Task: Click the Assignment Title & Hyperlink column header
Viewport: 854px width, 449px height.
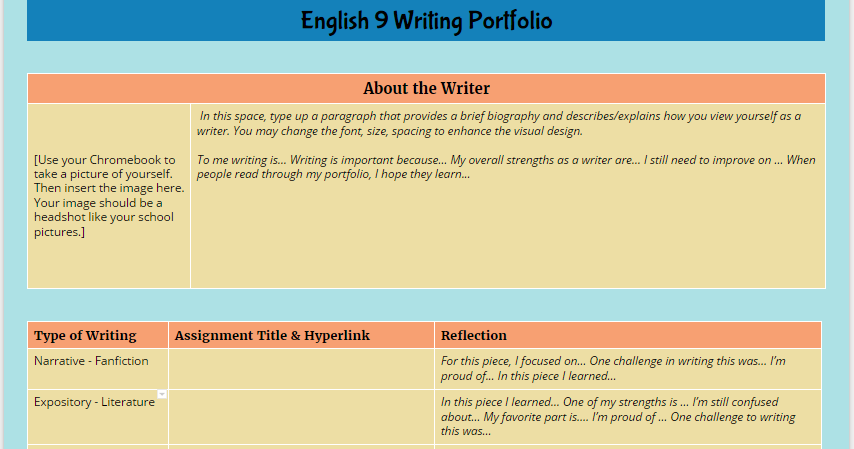Action: (x=272, y=335)
